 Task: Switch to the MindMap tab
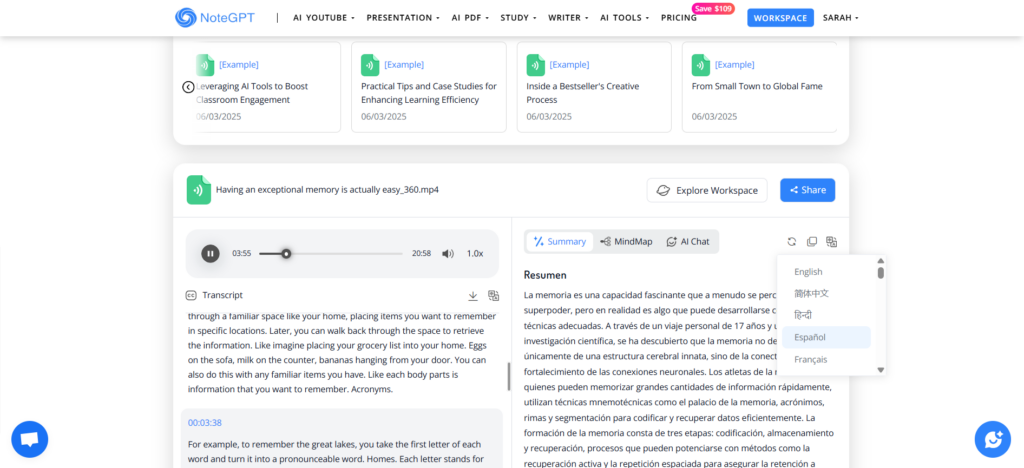pos(626,242)
